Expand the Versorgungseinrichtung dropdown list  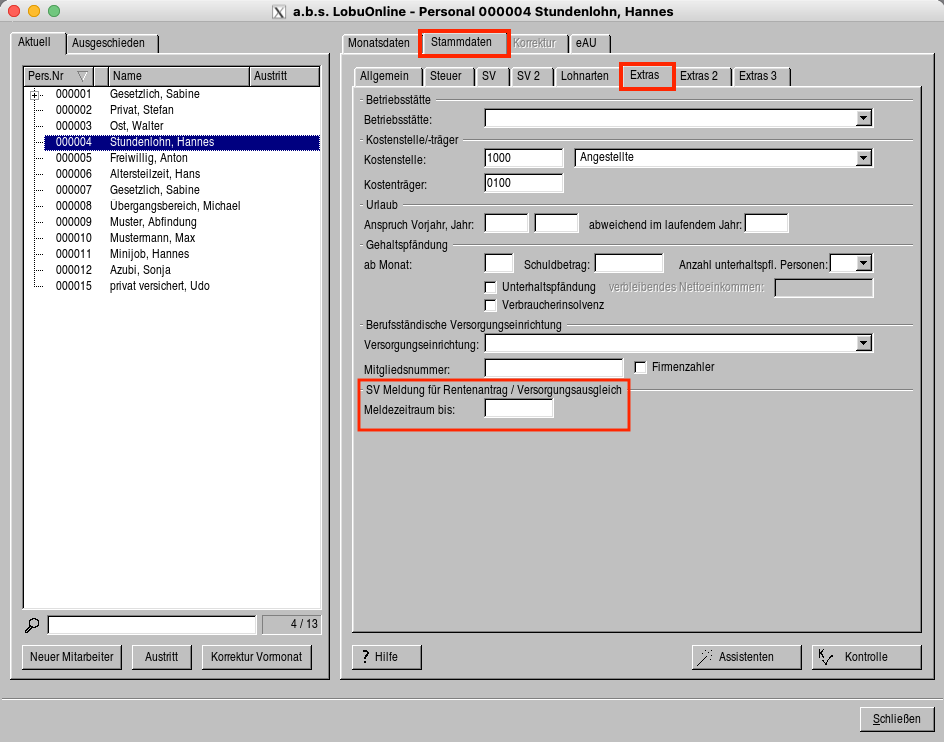coord(864,344)
